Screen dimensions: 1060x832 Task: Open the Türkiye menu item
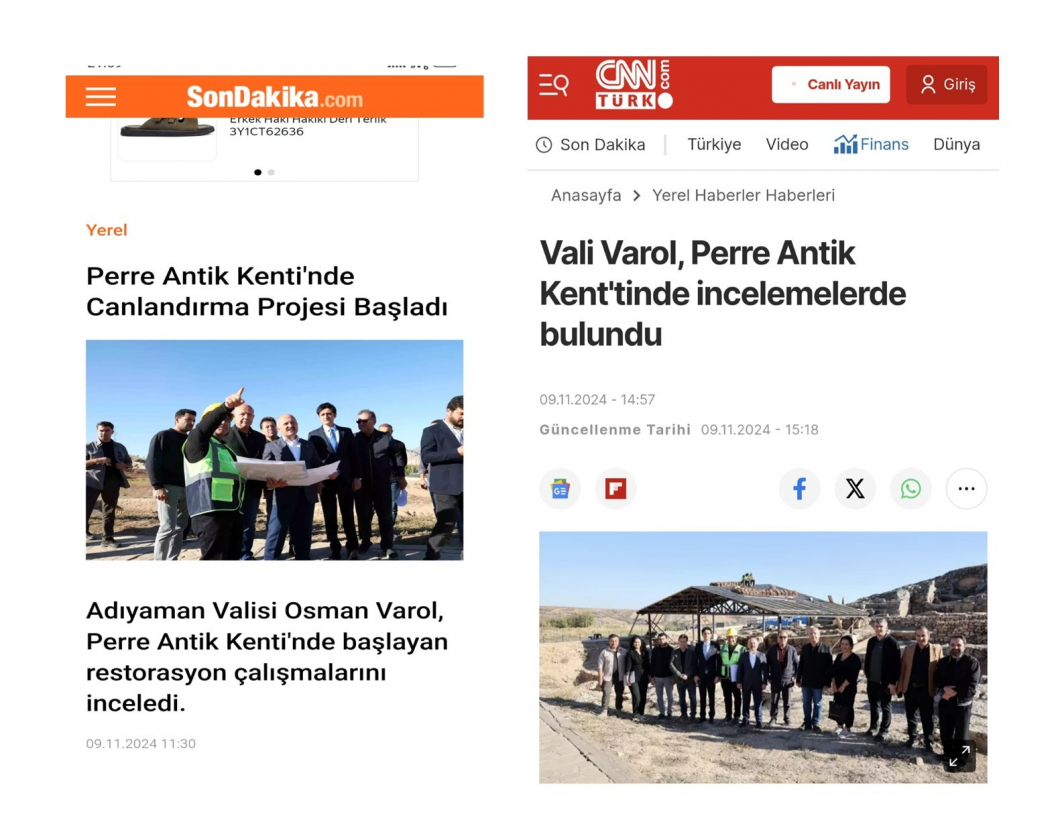[714, 145]
